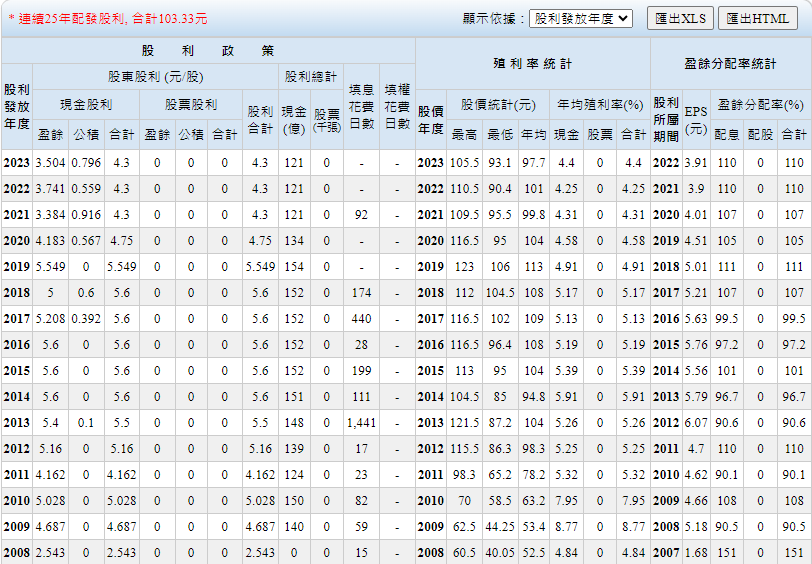
Task: Select the 股票股利 sub-header
Action: point(190,104)
